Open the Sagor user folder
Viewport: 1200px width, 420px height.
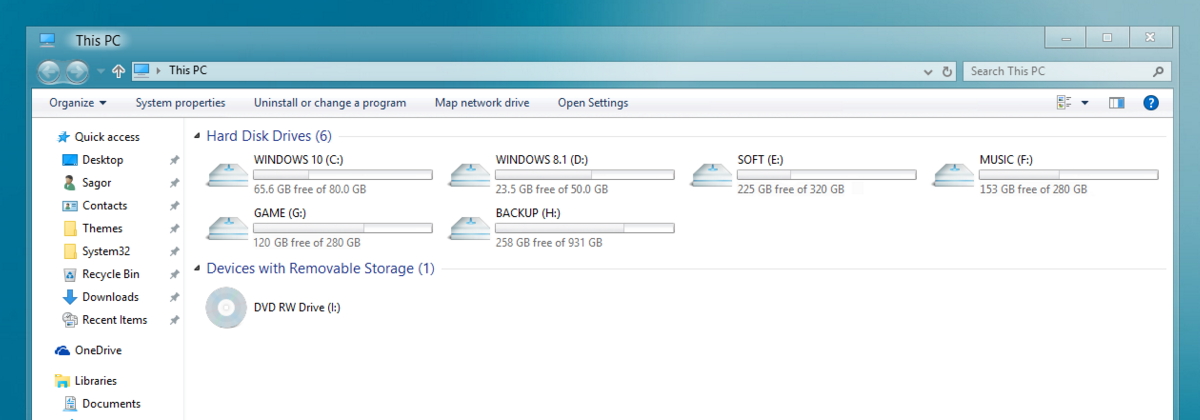pyautogui.click(x=96, y=183)
